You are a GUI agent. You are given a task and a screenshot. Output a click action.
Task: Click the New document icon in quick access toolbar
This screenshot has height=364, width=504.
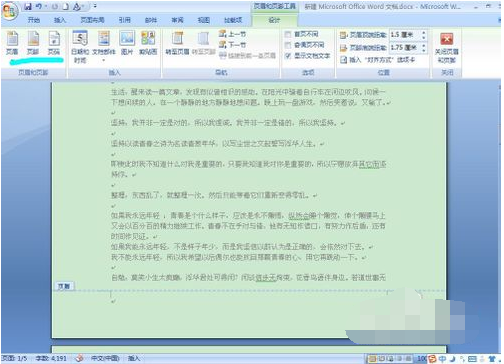pyautogui.click(x=66, y=6)
